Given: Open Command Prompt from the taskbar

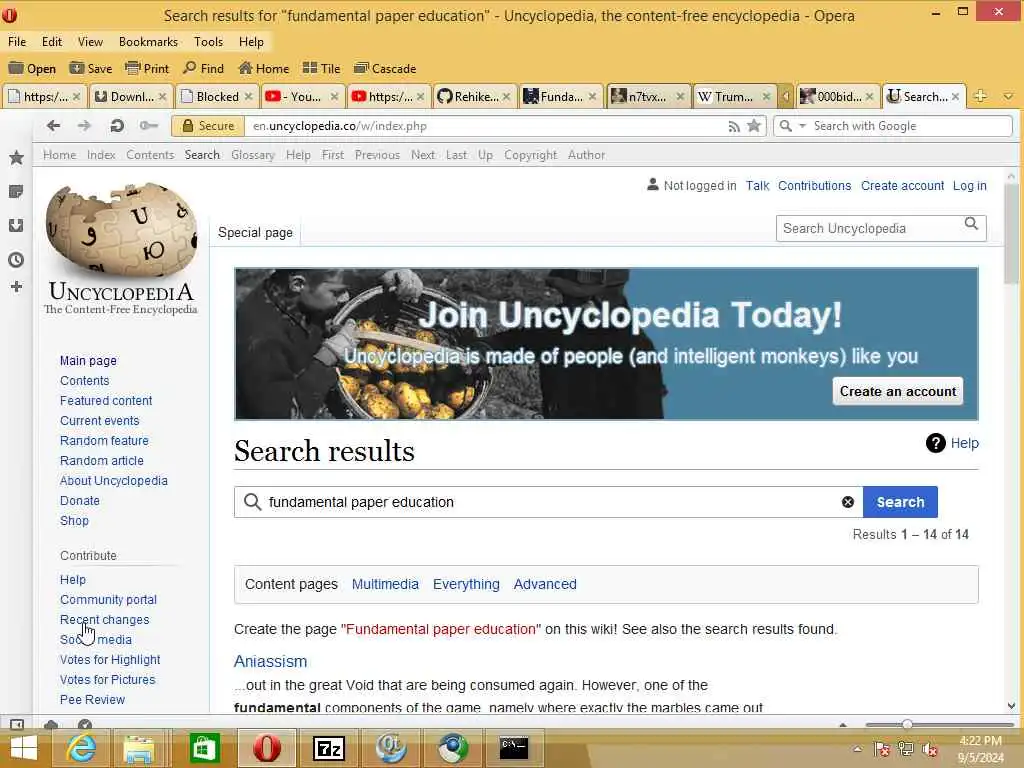Looking at the screenshot, I should 514,748.
